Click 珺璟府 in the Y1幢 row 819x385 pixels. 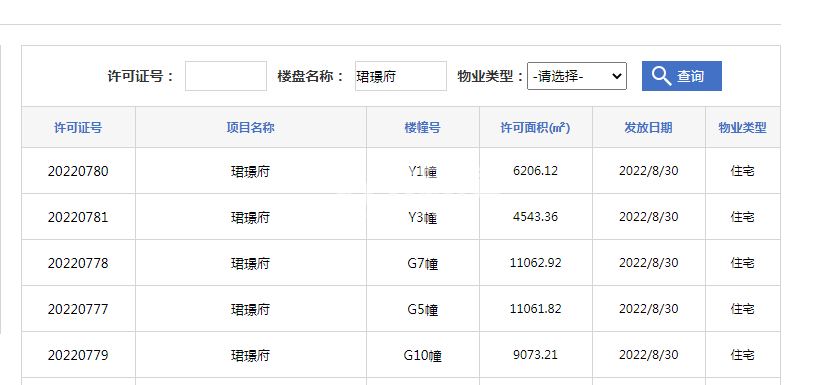coord(250,171)
